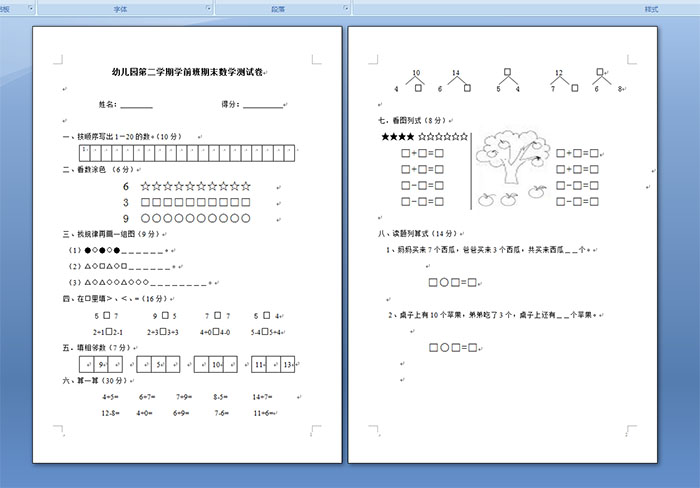
Task: Click the blank line after 得分
Action: 263,105
